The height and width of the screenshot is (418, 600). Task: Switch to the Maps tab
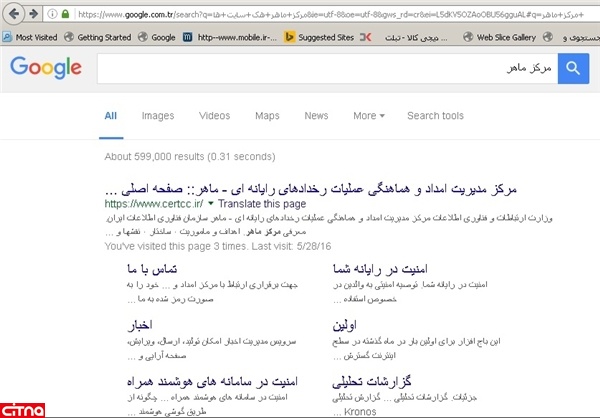267,116
